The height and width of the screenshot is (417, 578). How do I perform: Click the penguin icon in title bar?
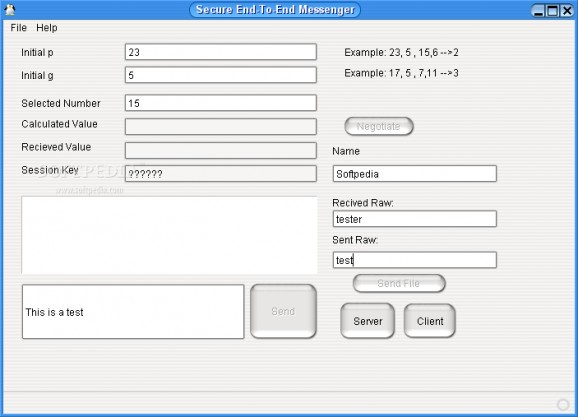10,10
